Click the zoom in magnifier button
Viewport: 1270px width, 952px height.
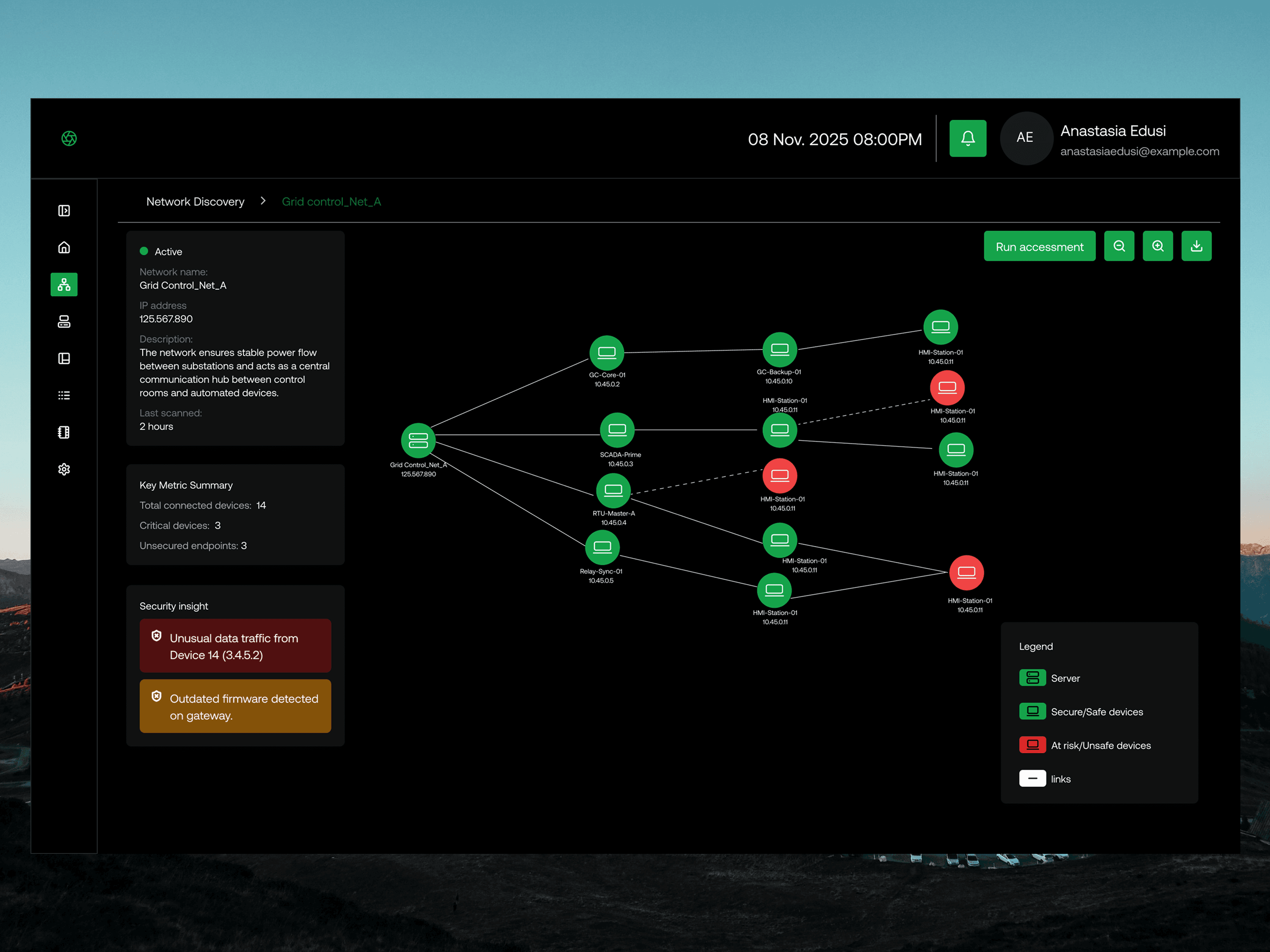pos(1157,246)
